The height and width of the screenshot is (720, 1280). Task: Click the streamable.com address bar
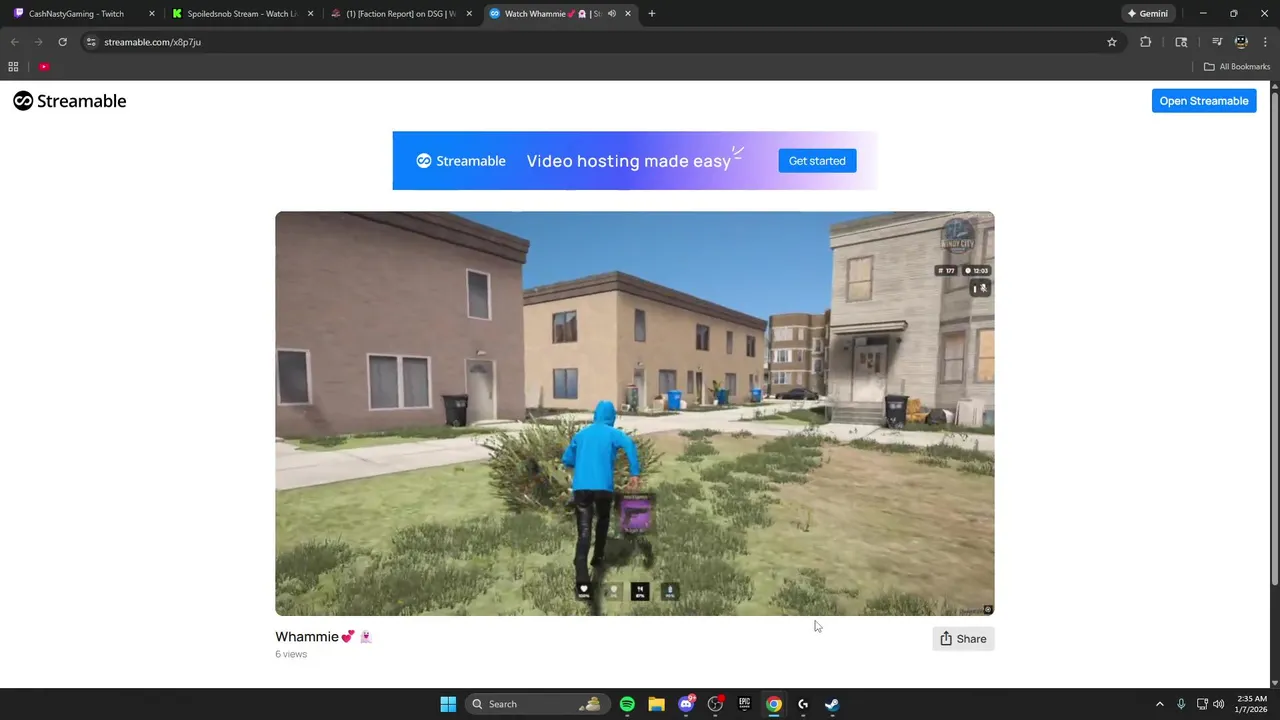pyautogui.click(x=600, y=42)
